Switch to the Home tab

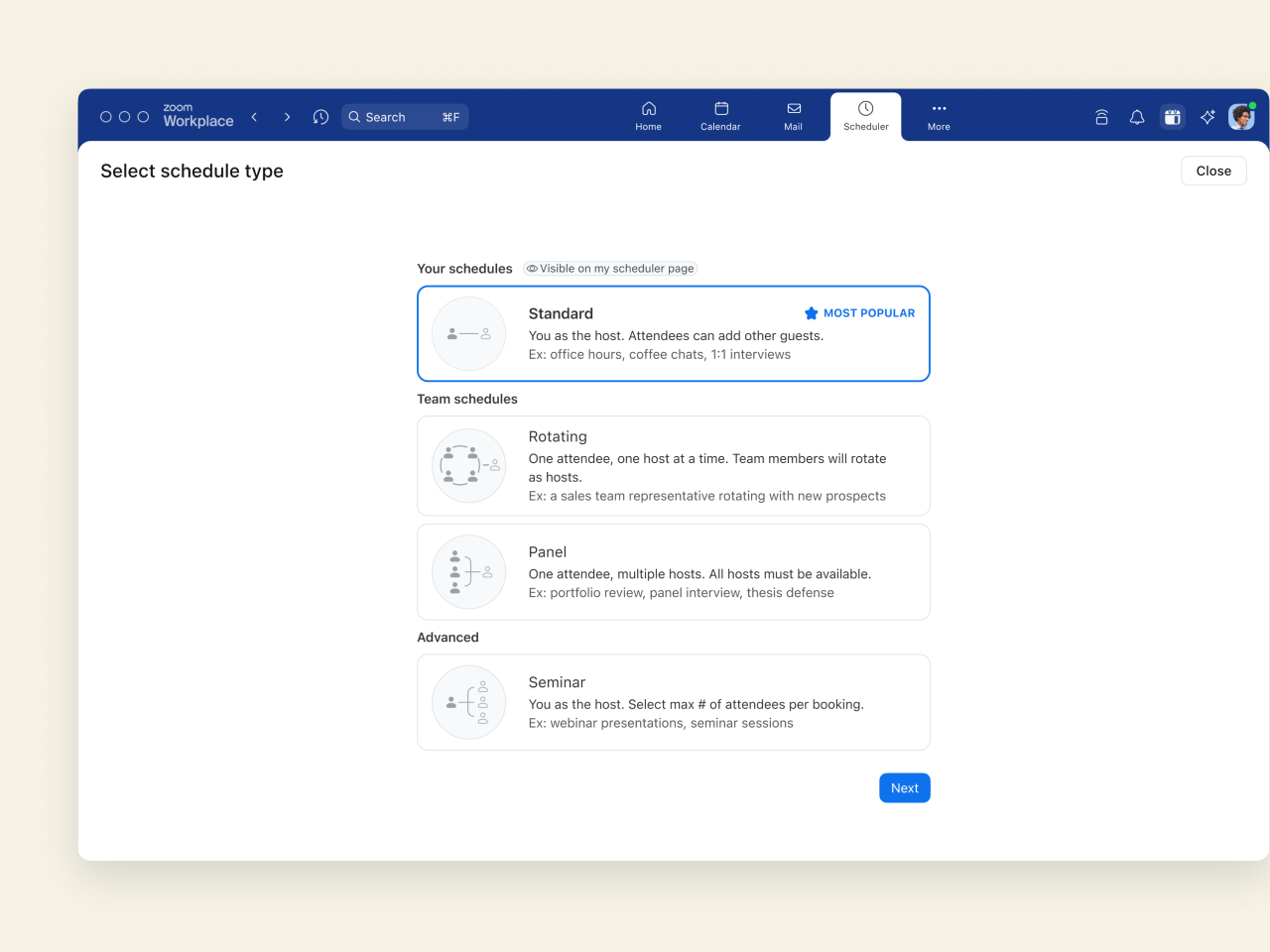(648, 116)
